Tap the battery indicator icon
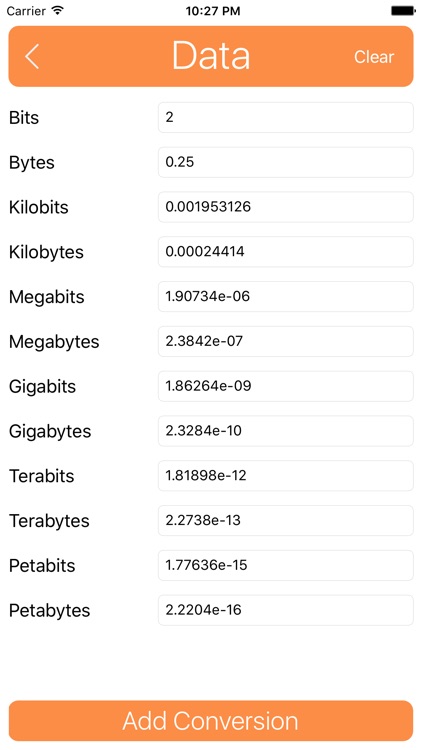Image resolution: width=422 pixels, height=750 pixels. (403, 11)
